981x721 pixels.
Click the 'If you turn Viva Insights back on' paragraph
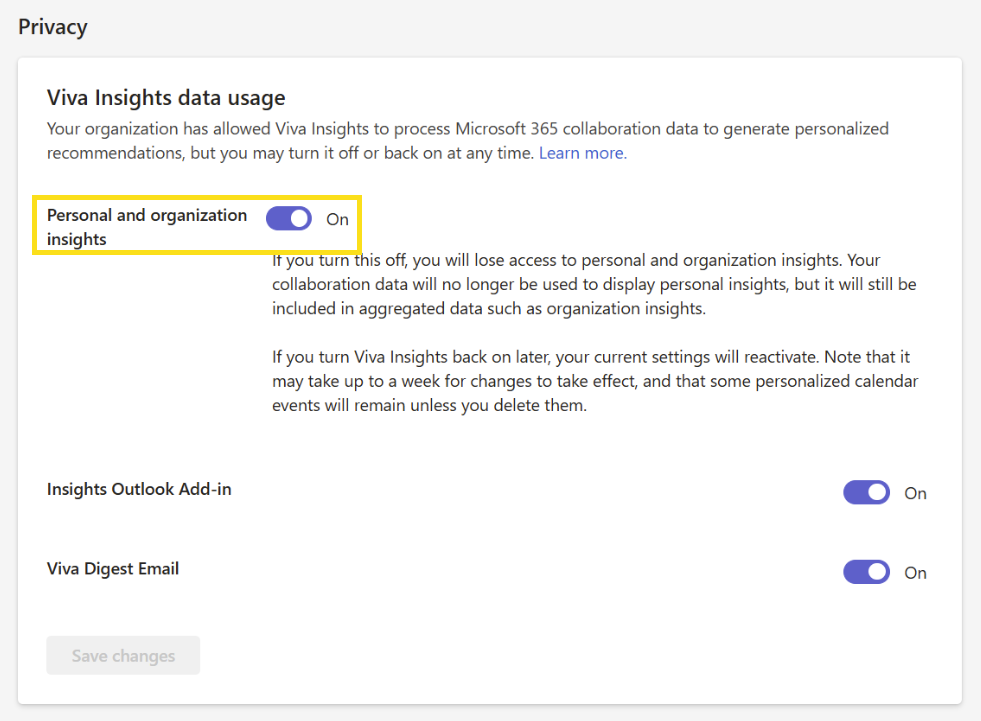coord(595,381)
